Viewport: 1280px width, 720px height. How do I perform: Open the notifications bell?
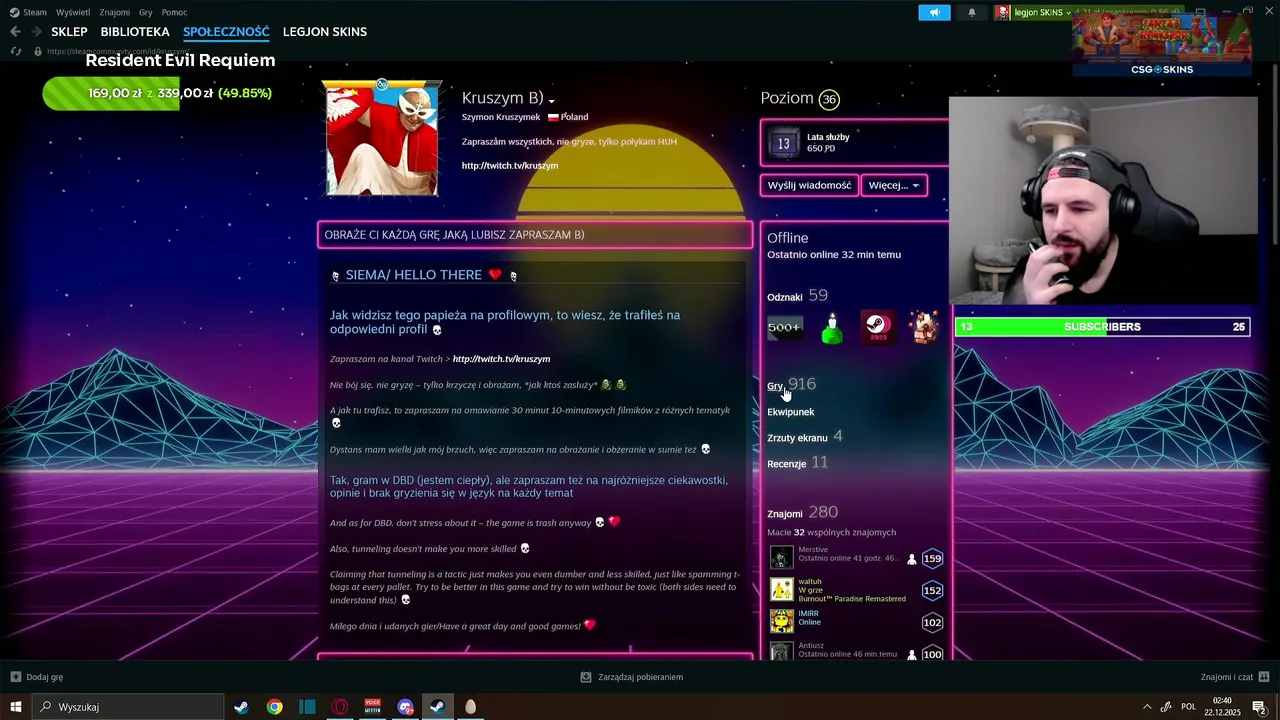971,12
